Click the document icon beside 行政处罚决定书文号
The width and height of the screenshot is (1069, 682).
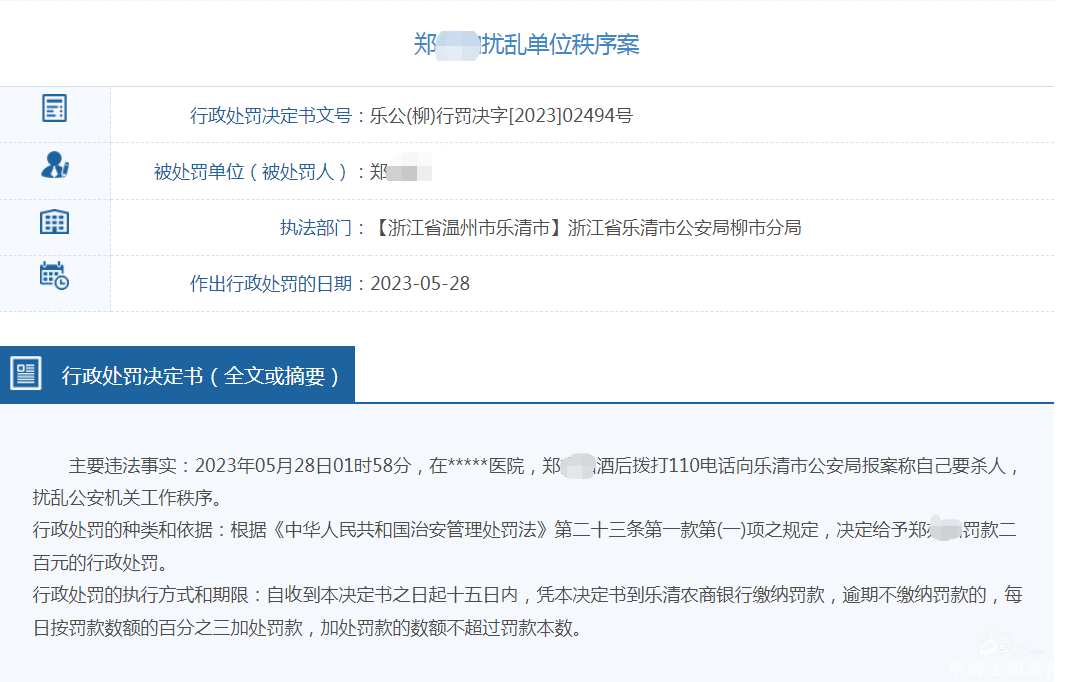click(55, 108)
